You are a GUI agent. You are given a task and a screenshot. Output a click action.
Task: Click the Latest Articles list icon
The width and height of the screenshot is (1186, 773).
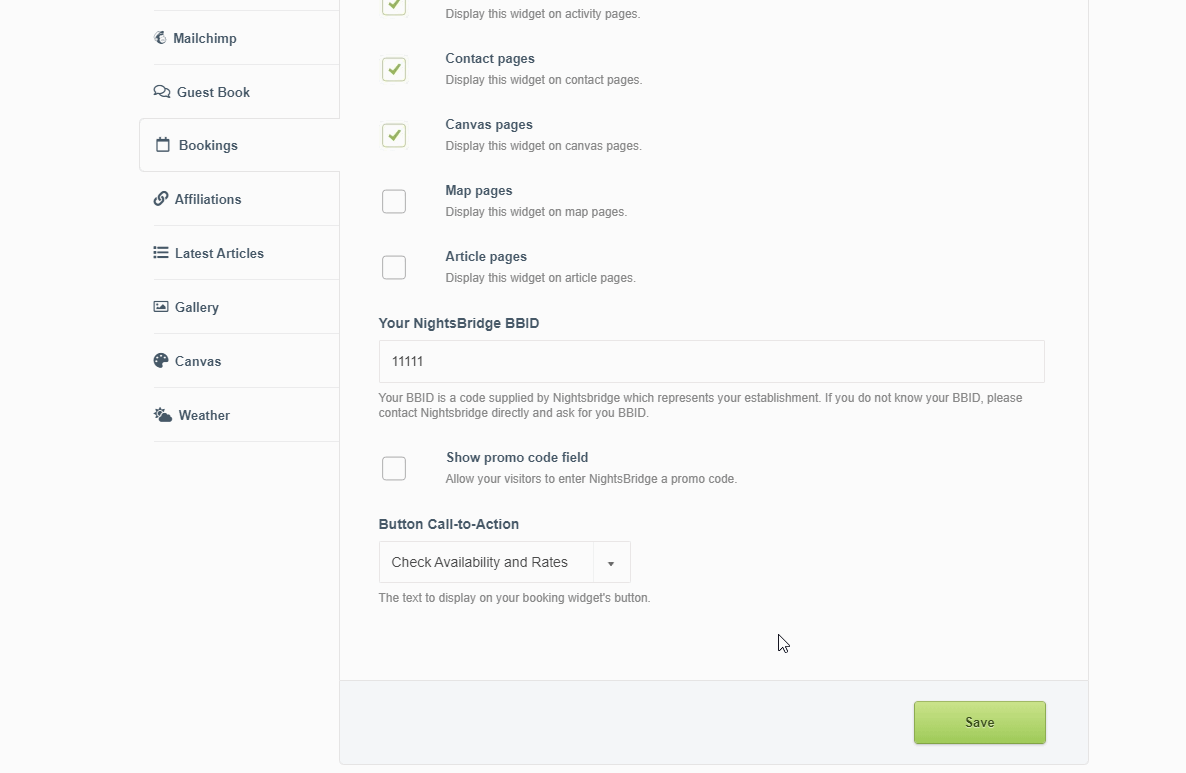click(x=161, y=253)
